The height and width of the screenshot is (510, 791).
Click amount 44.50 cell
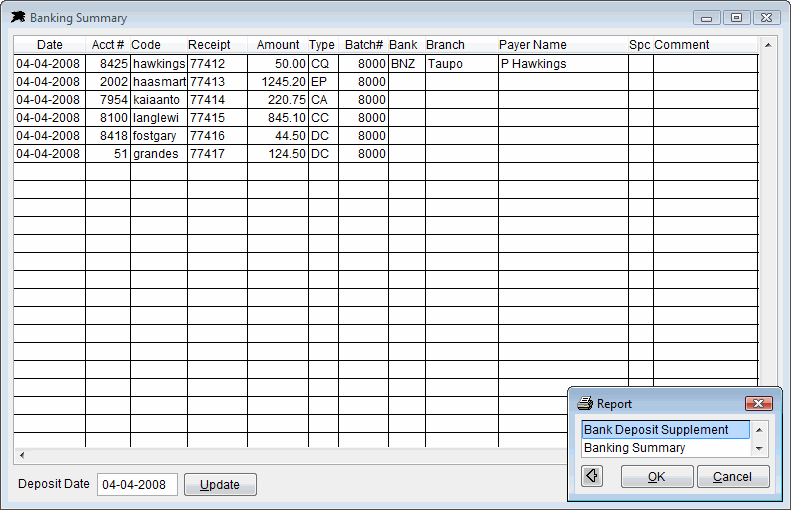tap(278, 136)
